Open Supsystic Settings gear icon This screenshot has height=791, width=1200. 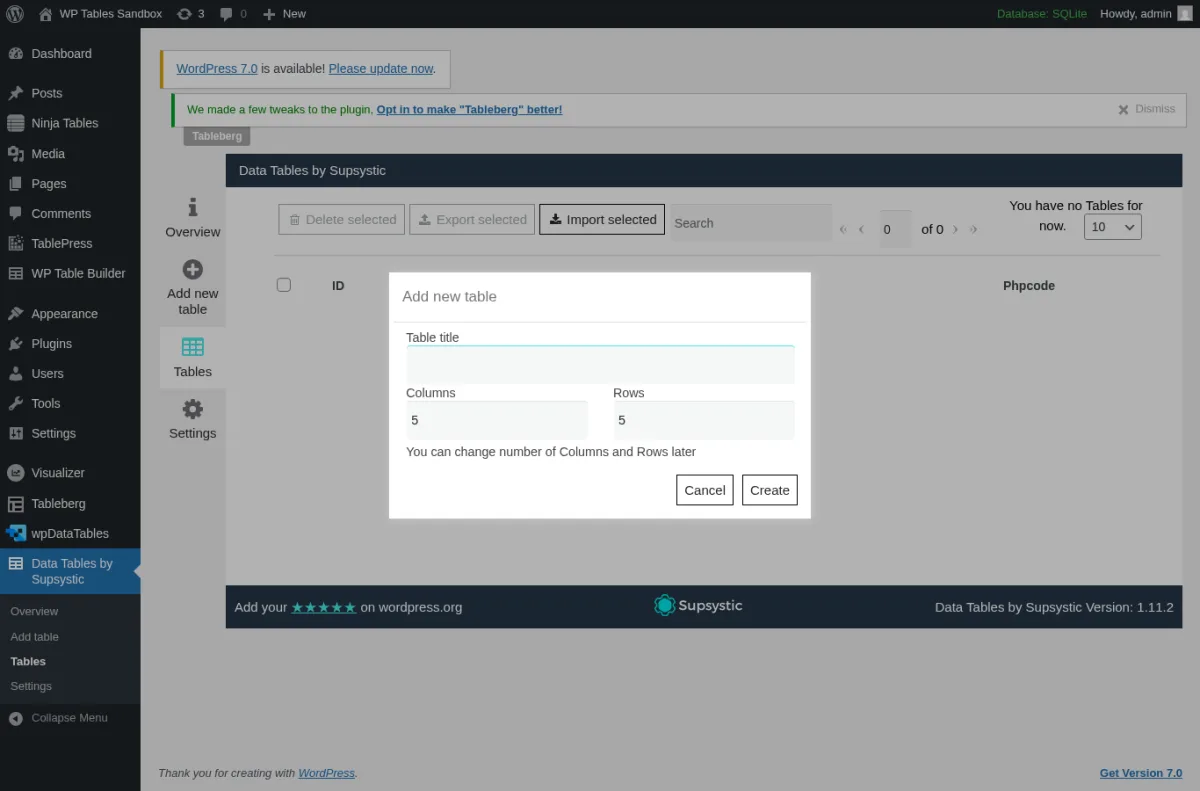point(193,409)
